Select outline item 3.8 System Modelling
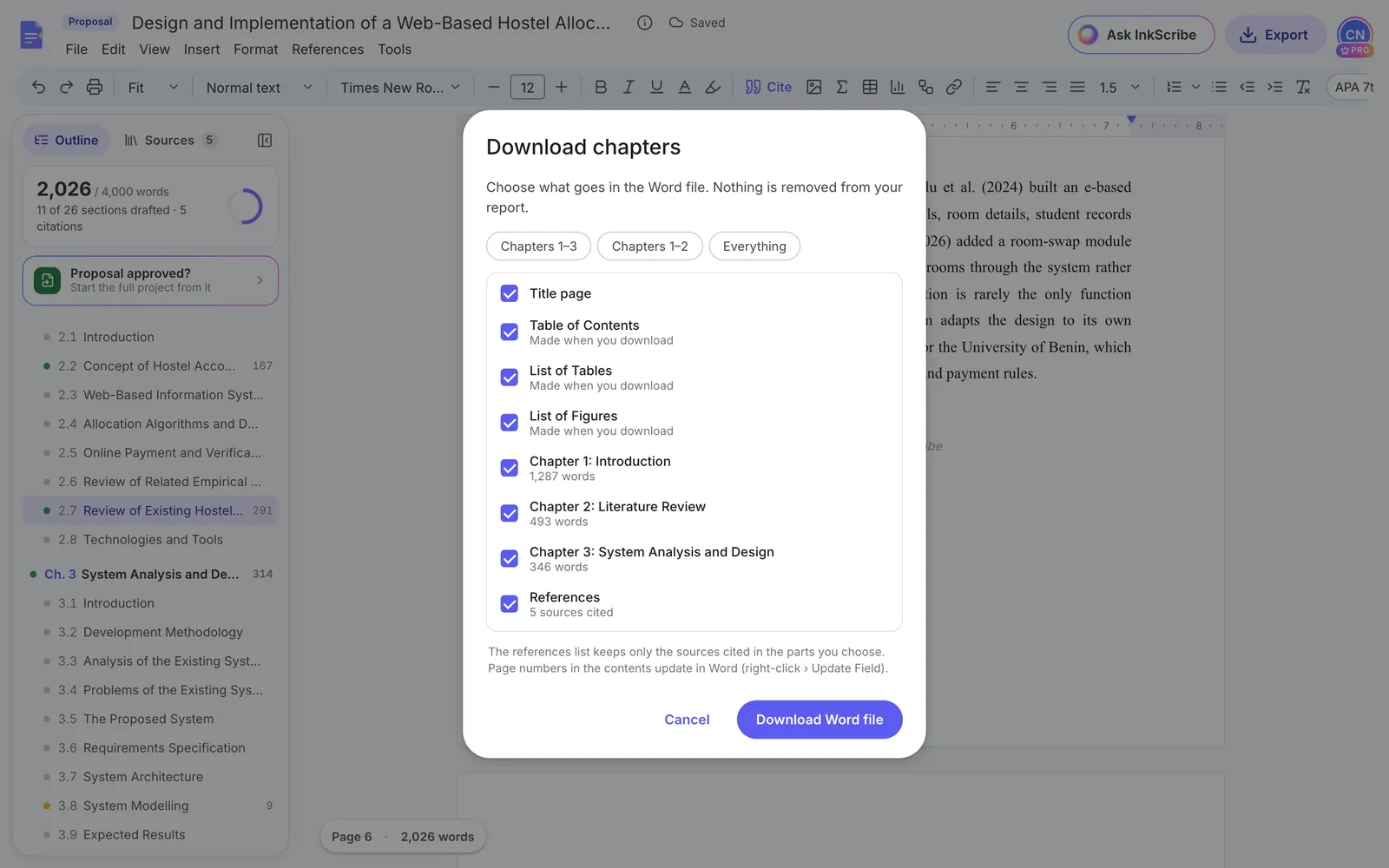This screenshot has height=868, width=1389. pyautogui.click(x=151, y=806)
